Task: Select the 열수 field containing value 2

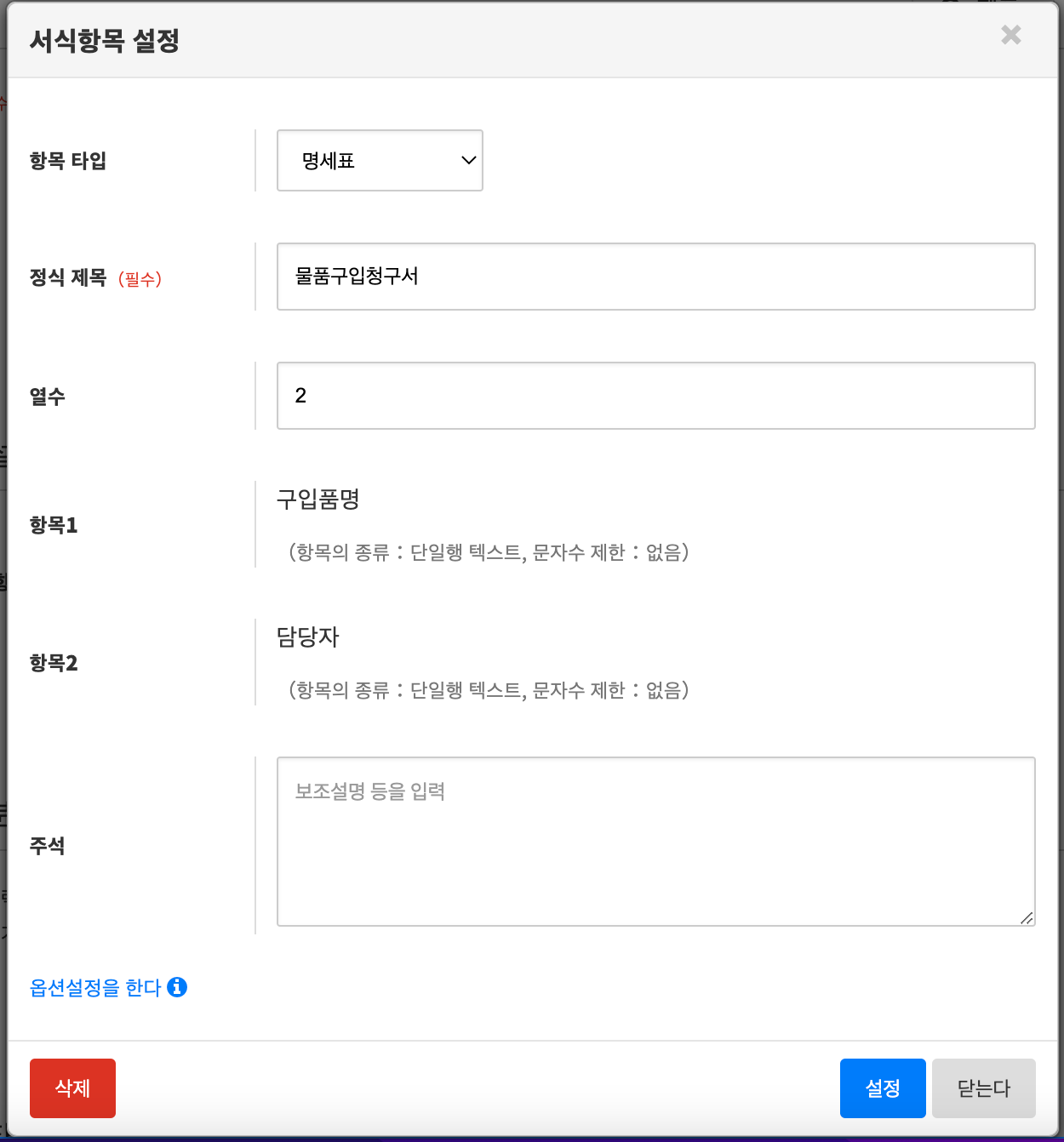Action: 655,396
